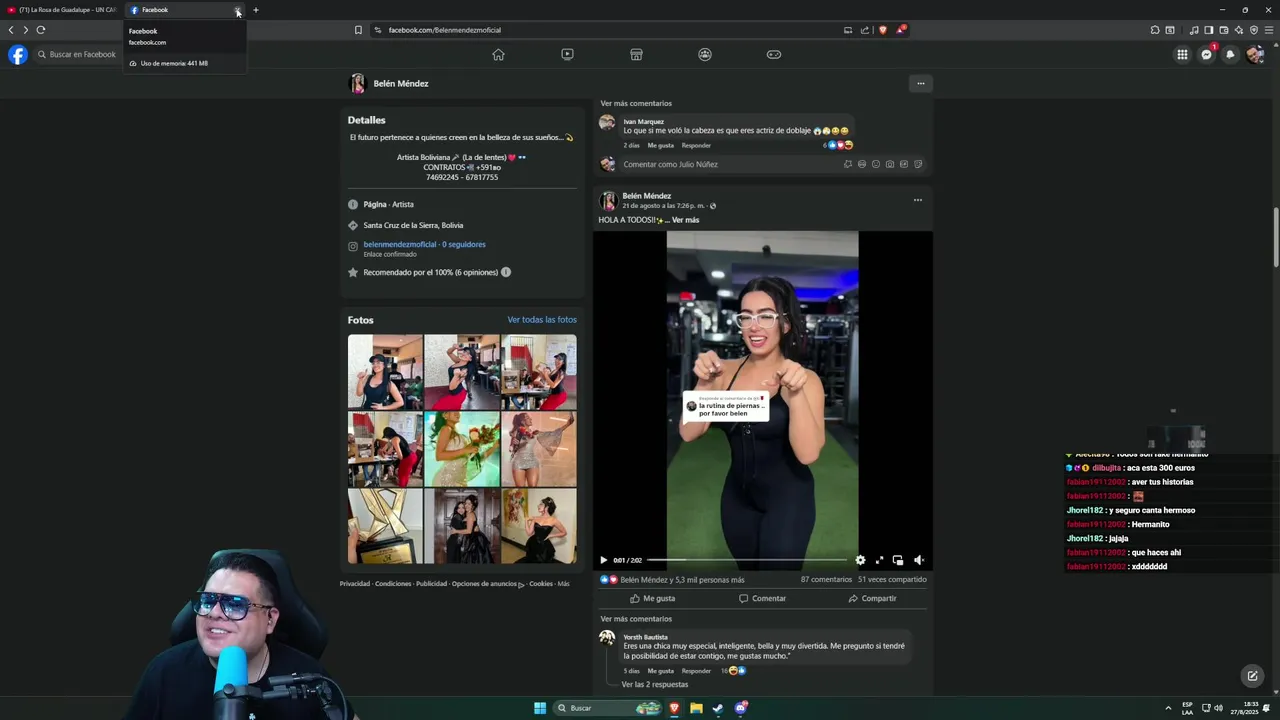This screenshot has width=1280, height=720.
Task: Like Yorsth Bautista's comment
Action: coord(660,671)
